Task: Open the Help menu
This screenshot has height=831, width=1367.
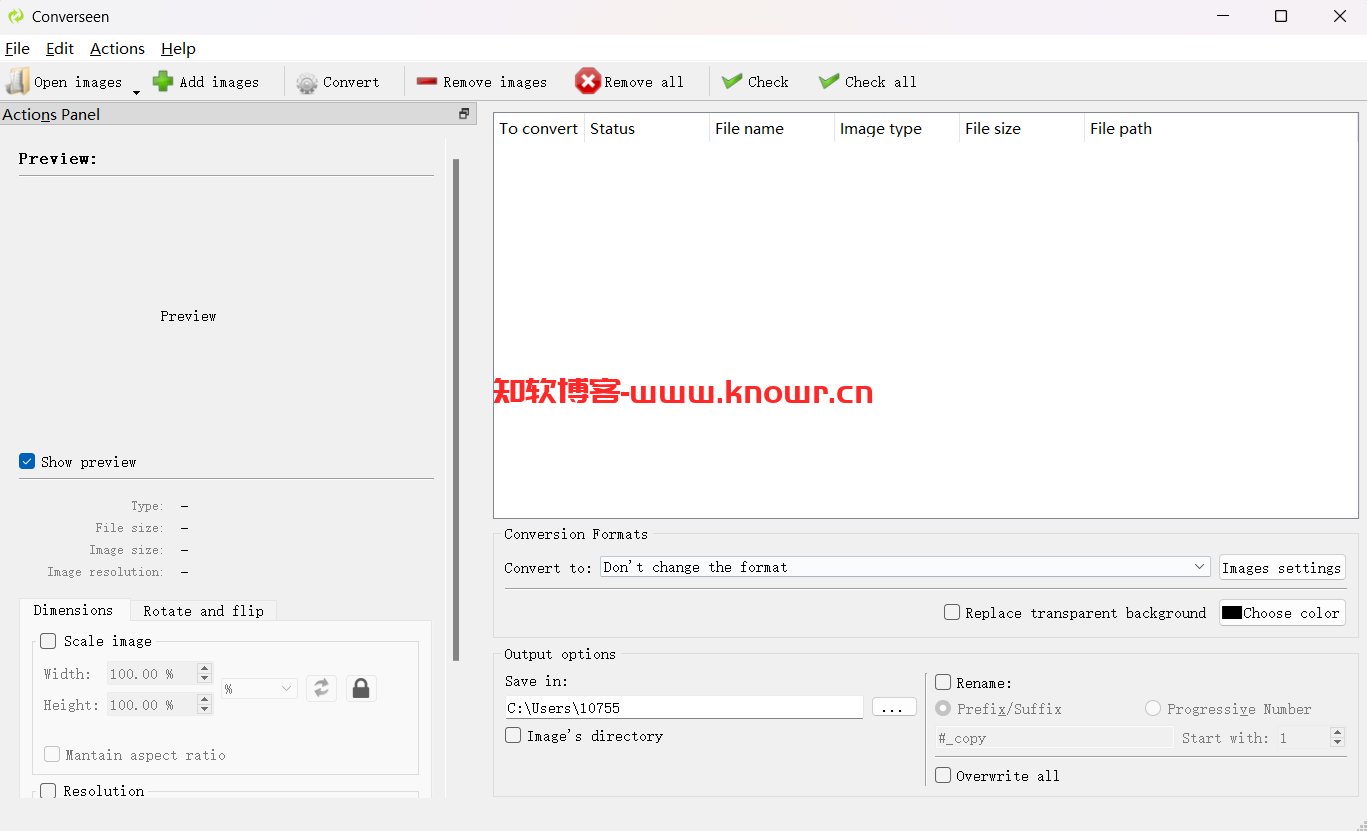Action: click(x=178, y=48)
